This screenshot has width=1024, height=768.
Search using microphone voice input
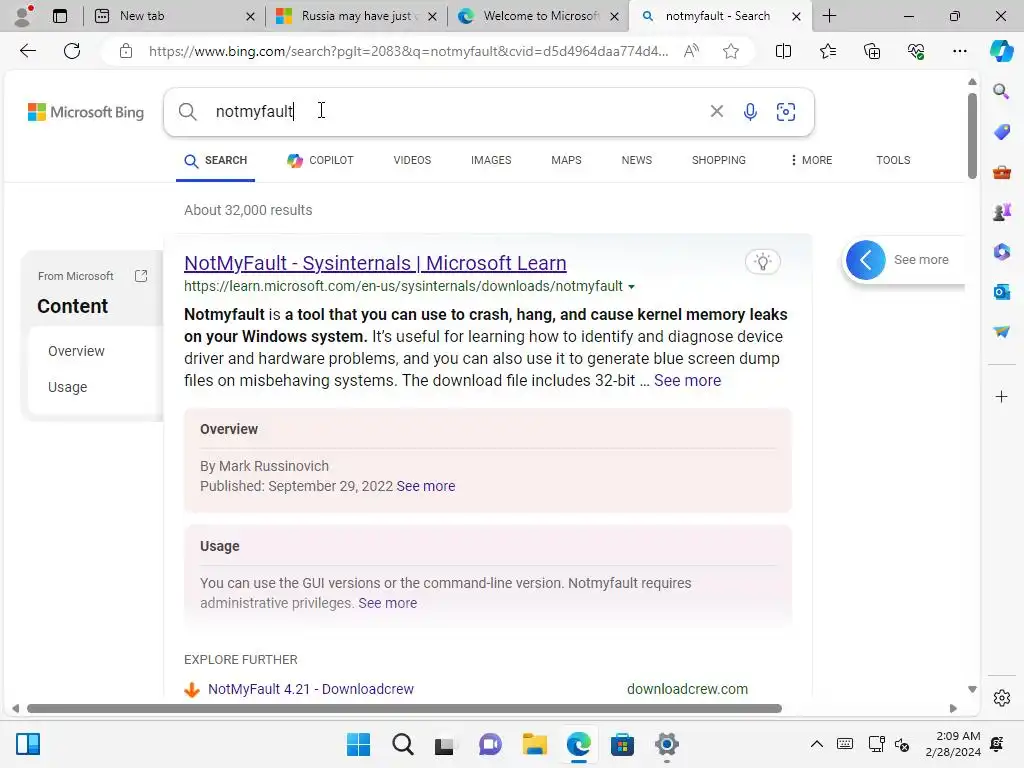click(x=750, y=112)
